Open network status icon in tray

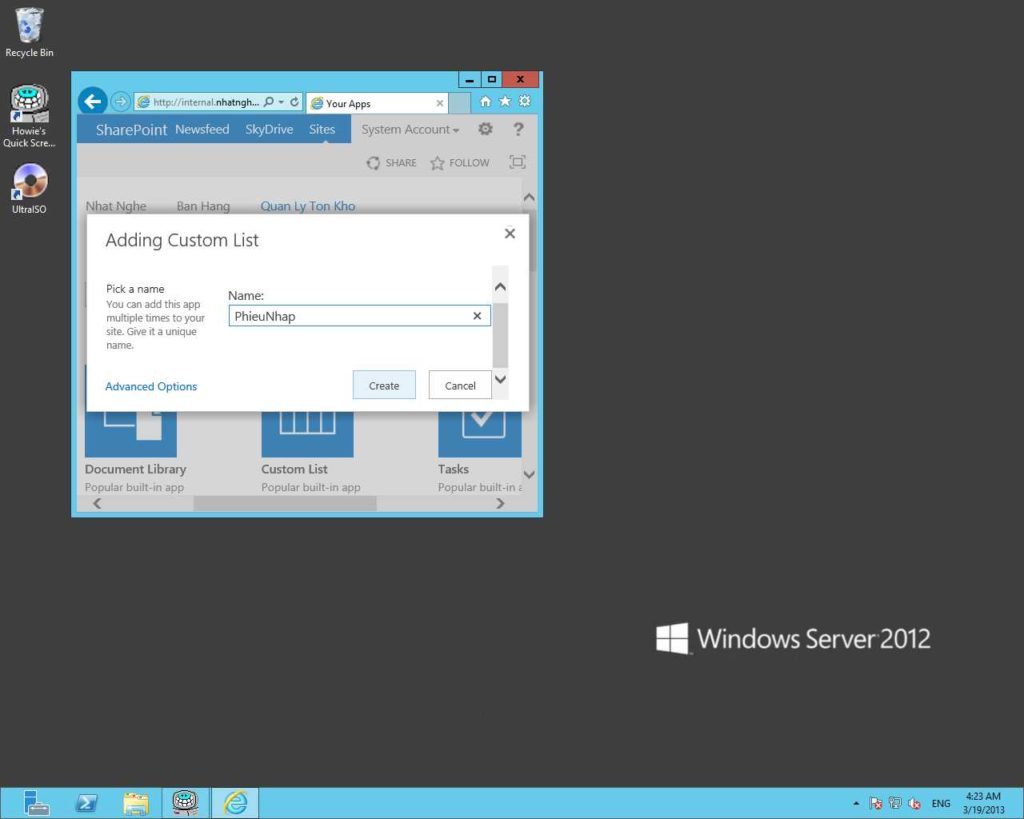(x=895, y=803)
